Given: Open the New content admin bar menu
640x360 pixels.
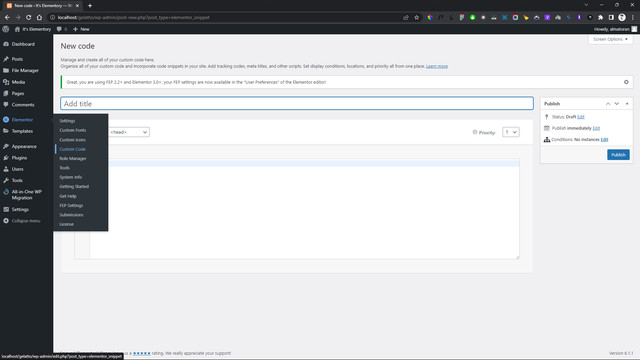Looking at the screenshot, I should click(x=81, y=29).
